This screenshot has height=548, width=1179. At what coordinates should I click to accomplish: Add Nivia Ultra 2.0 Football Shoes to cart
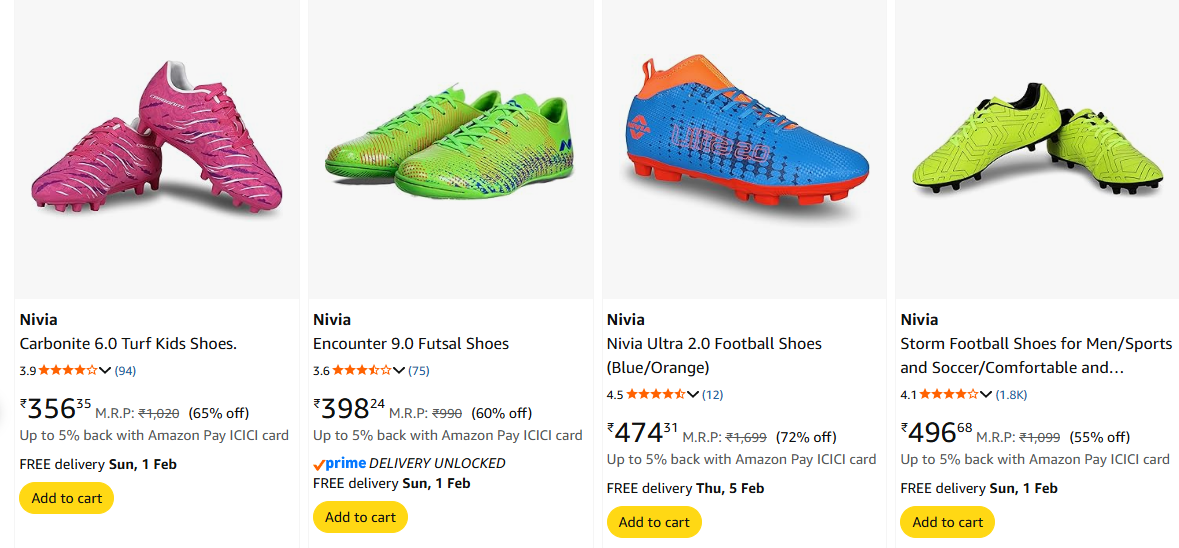(x=654, y=522)
